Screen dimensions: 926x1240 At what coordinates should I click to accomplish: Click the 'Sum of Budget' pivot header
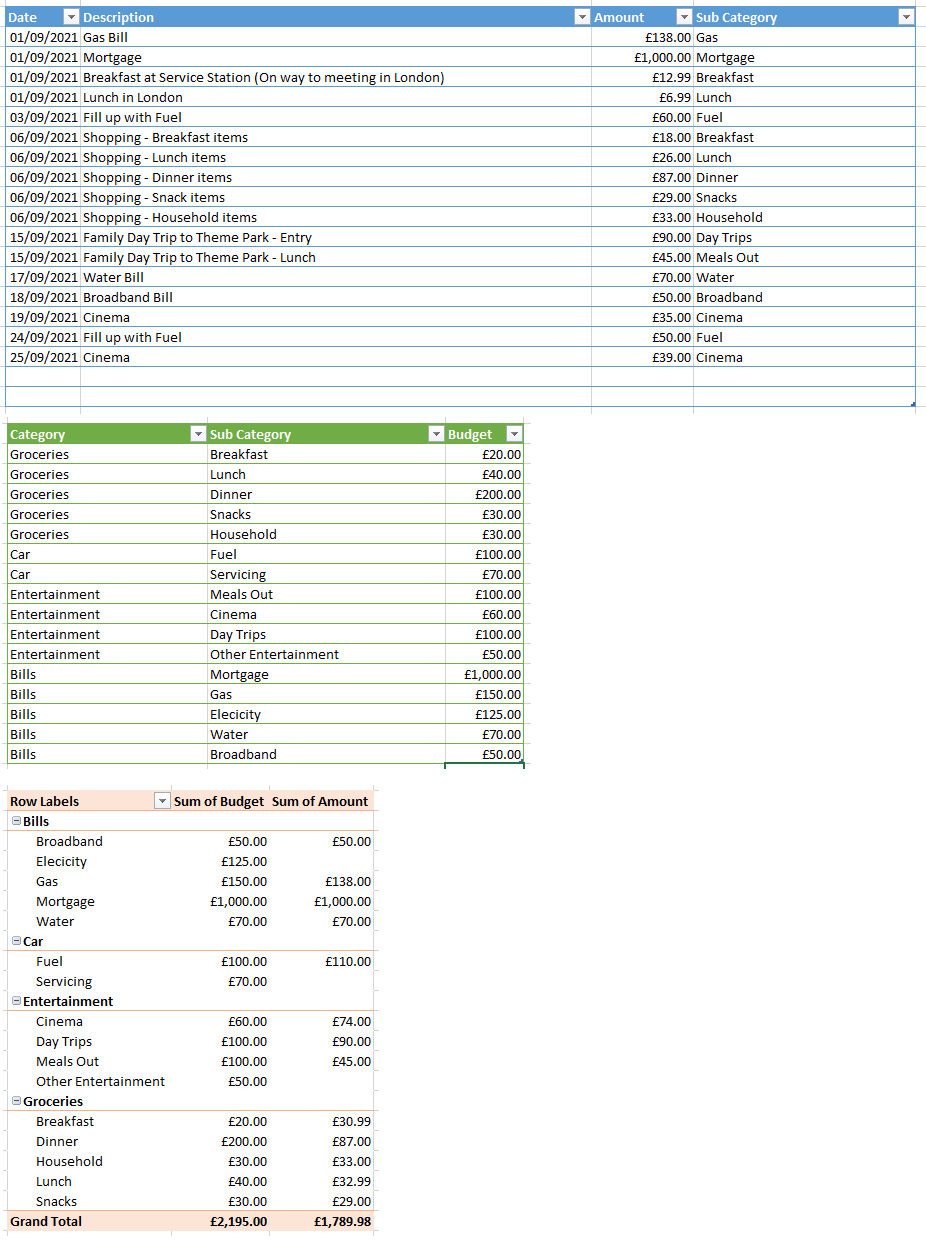[219, 801]
